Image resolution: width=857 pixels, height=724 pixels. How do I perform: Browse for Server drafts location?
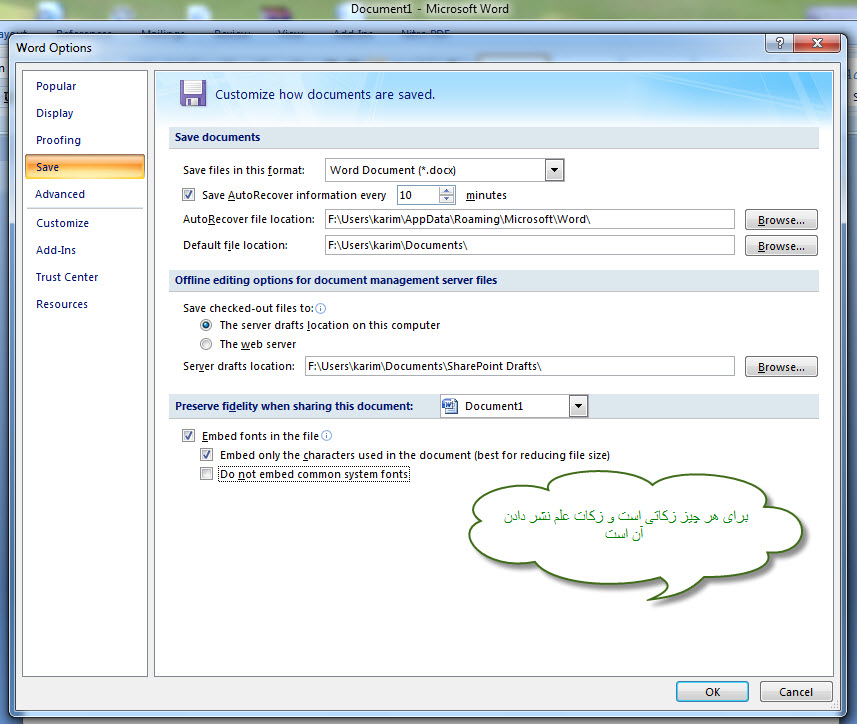(x=781, y=367)
